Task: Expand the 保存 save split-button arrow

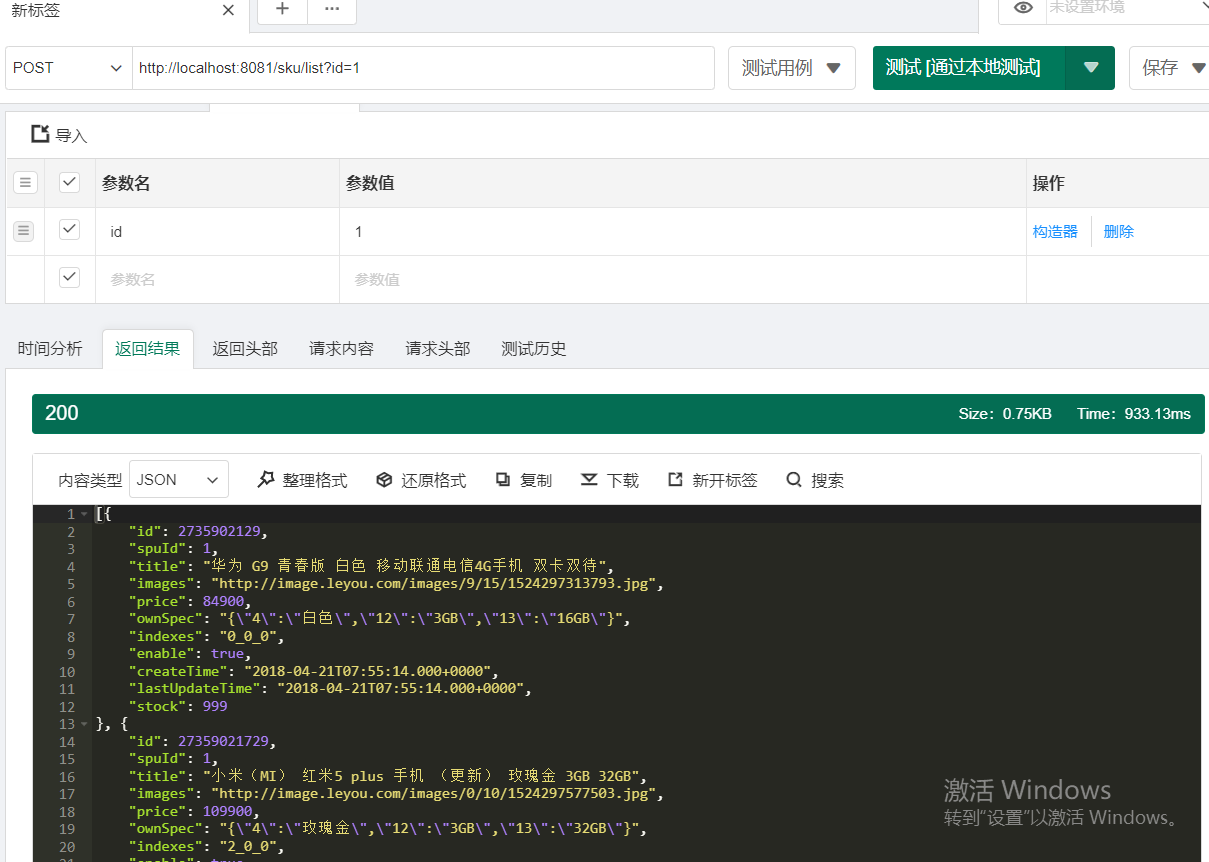Action: [x=1198, y=67]
